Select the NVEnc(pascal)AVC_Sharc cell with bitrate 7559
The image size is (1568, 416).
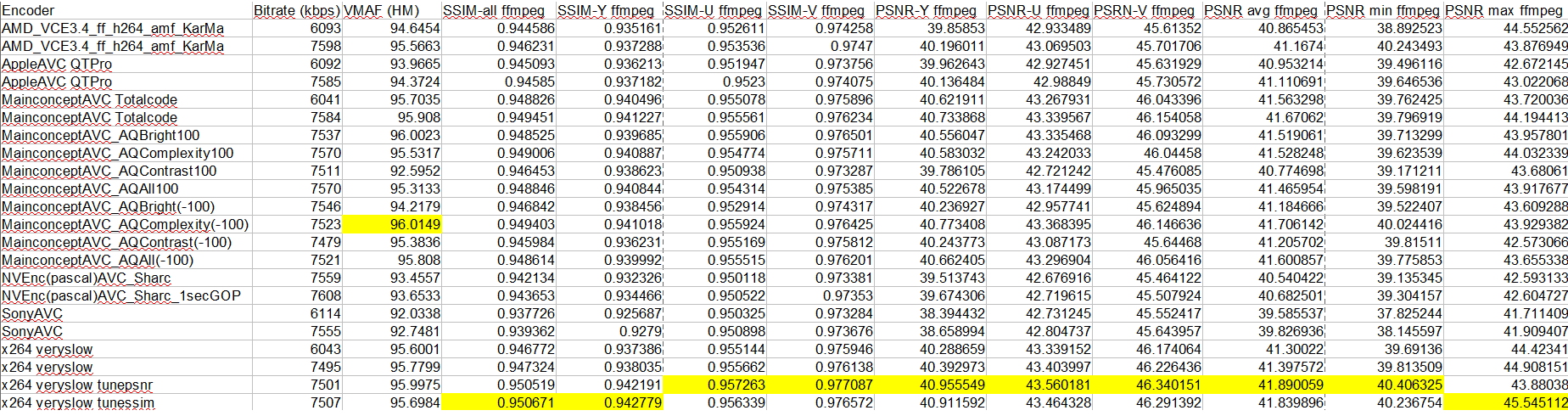(126, 278)
